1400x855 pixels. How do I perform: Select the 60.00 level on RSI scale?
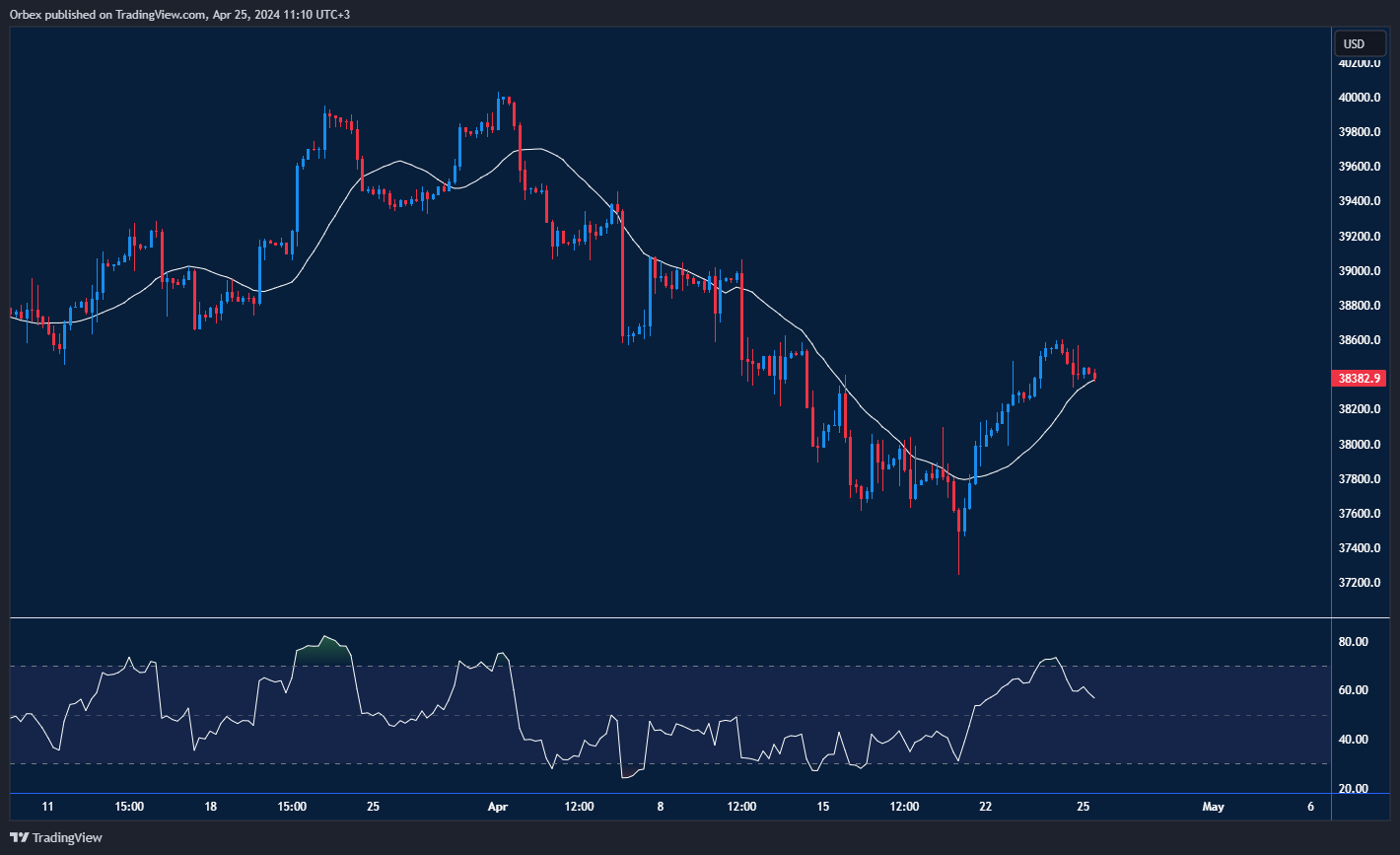coord(1354,689)
